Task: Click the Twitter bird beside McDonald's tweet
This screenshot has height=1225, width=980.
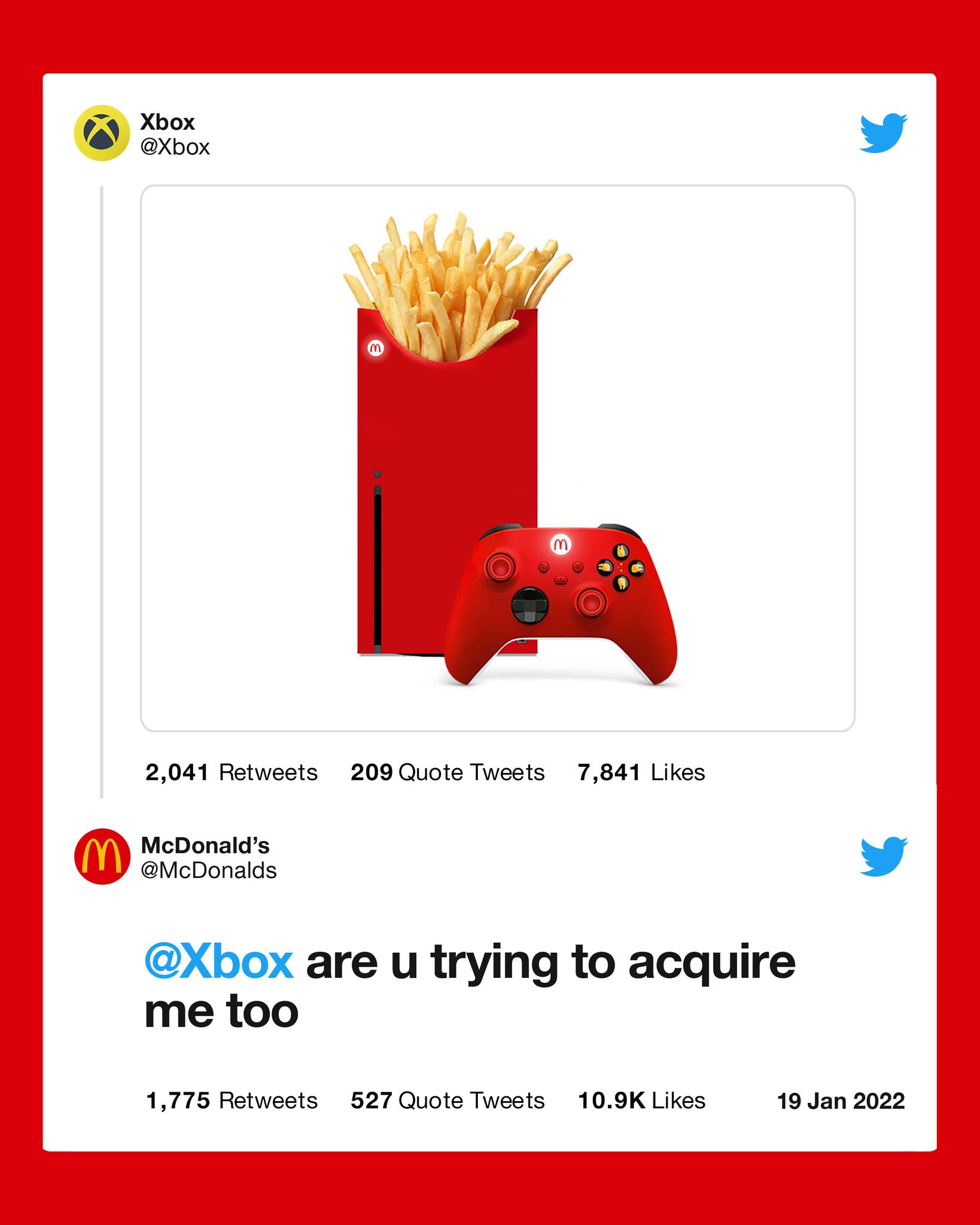Action: (x=884, y=857)
